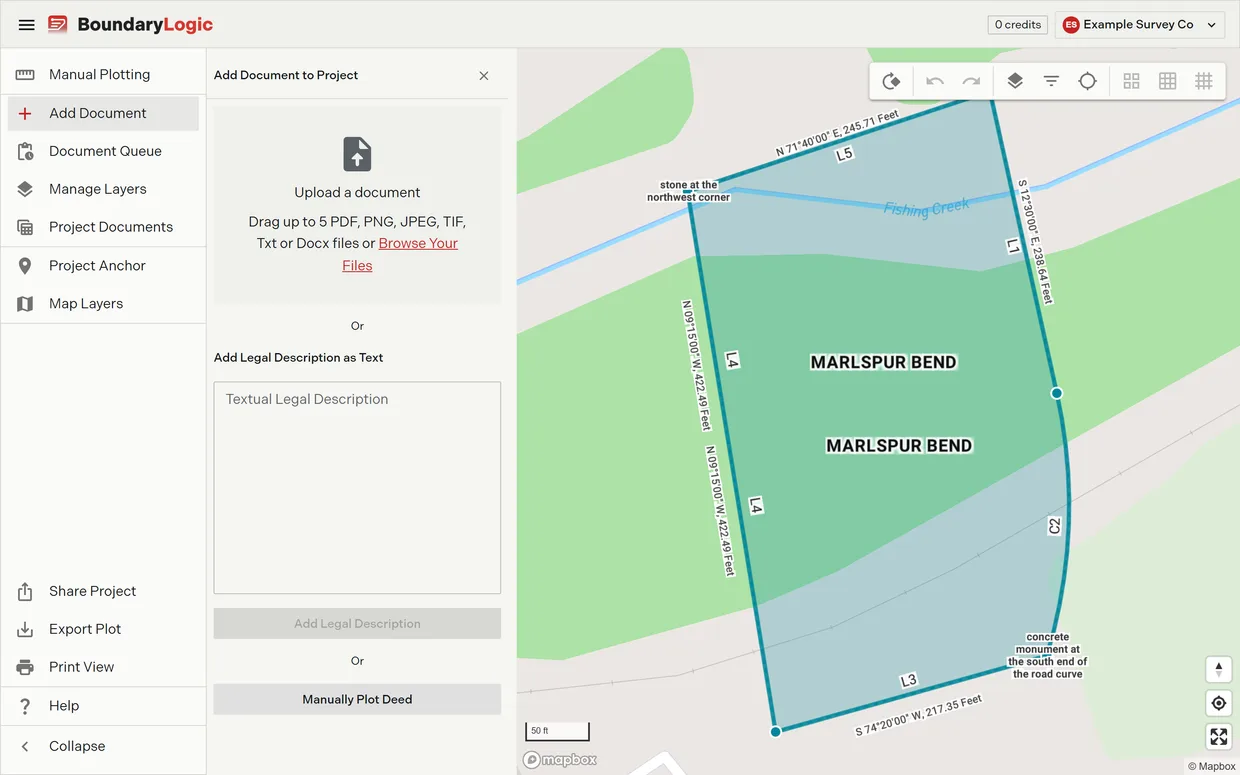Open the Help entry

coord(103,706)
